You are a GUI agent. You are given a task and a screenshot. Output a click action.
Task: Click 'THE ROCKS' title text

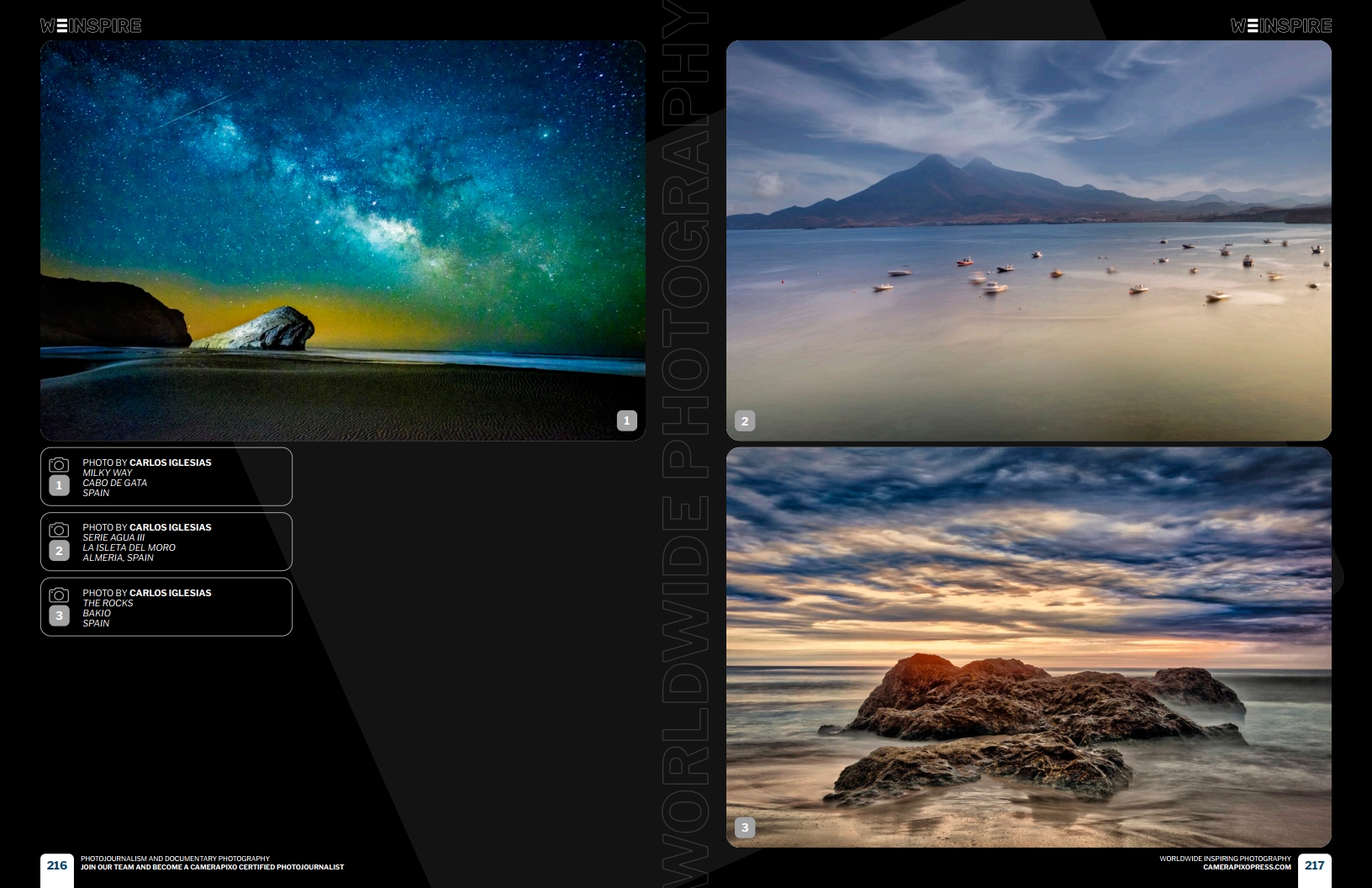pos(108,603)
